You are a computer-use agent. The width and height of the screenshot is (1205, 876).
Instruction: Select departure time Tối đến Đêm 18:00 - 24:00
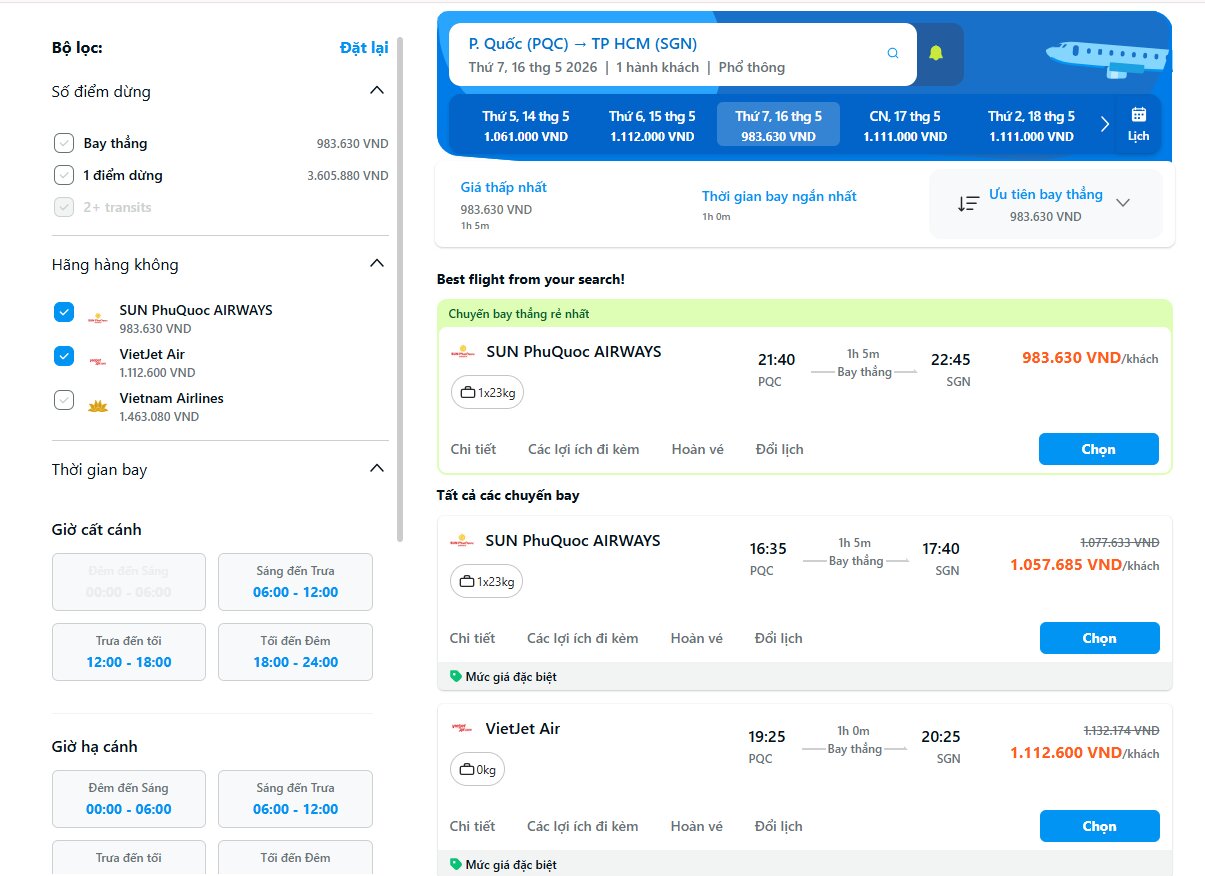pyautogui.click(x=295, y=652)
